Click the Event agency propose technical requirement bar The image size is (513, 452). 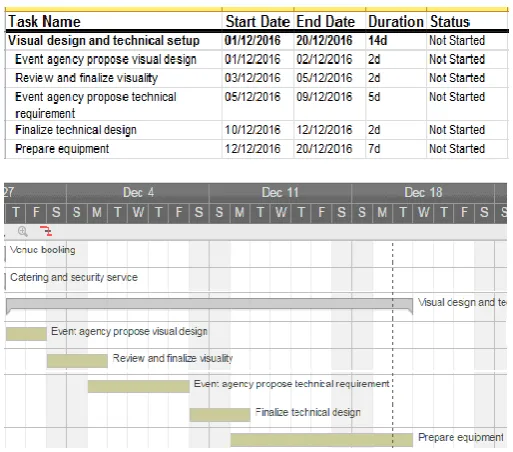click(139, 386)
